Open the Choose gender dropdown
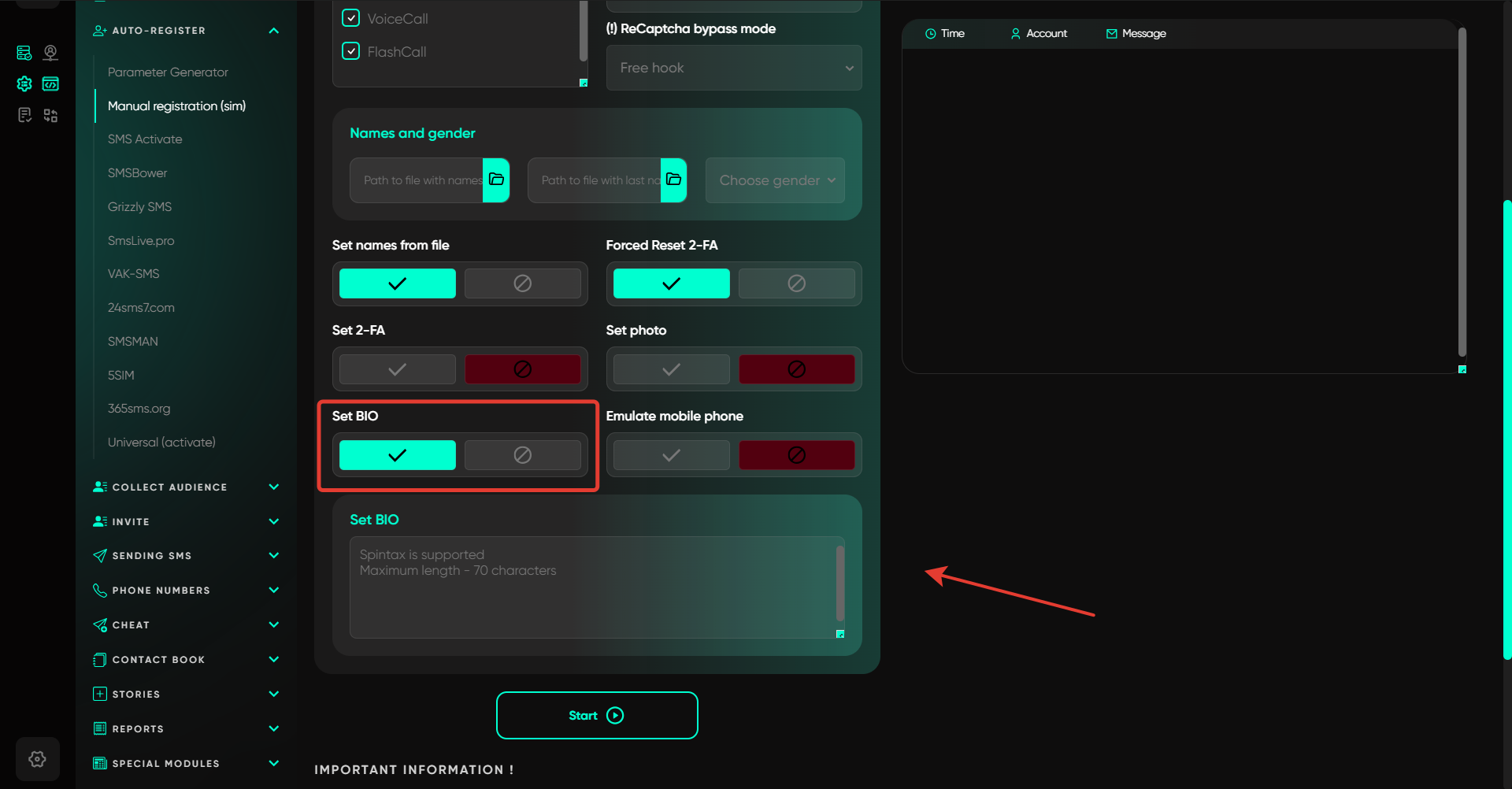Screen dimensions: 1512x789 pos(775,180)
